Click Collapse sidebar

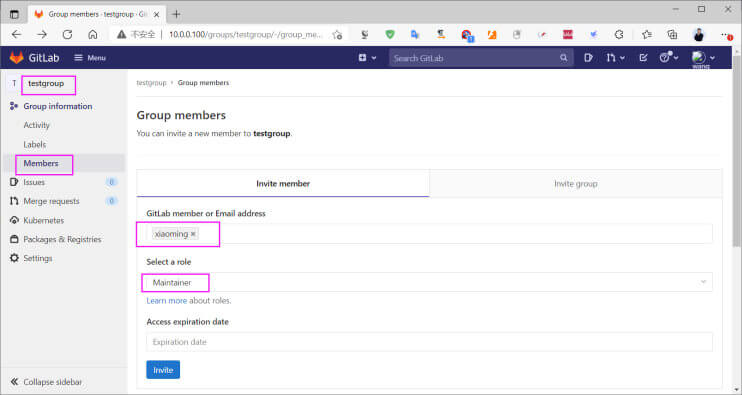(46, 382)
